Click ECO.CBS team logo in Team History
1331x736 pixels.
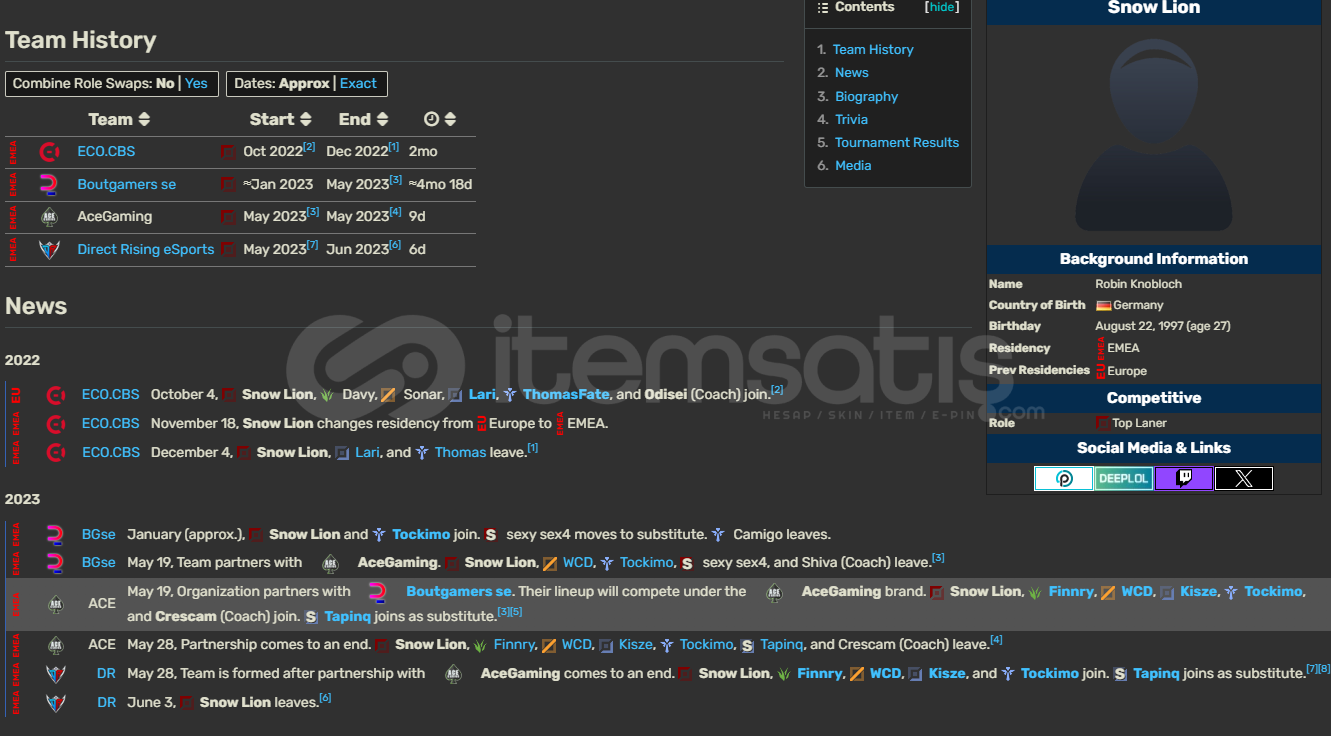point(49,152)
